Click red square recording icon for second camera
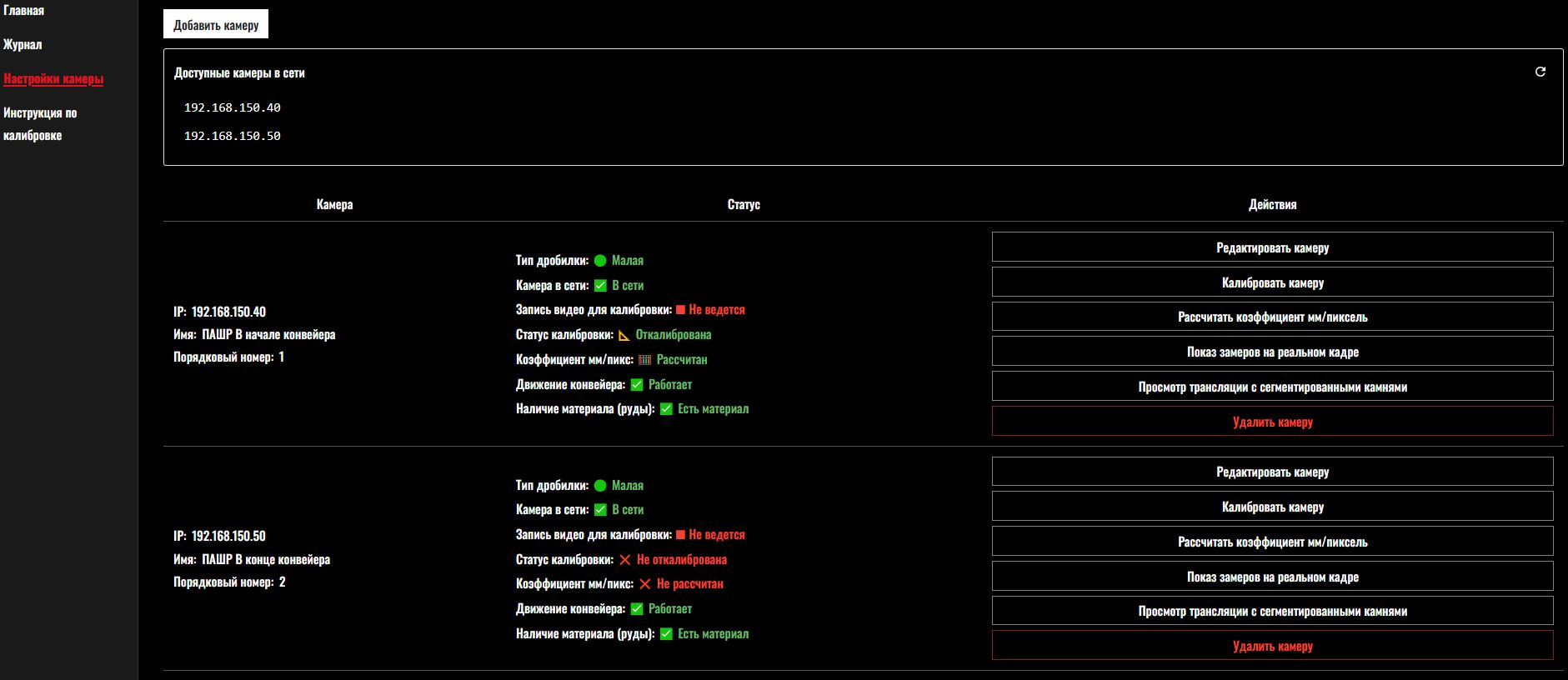Screen dimensions: 1568x680 (680, 535)
